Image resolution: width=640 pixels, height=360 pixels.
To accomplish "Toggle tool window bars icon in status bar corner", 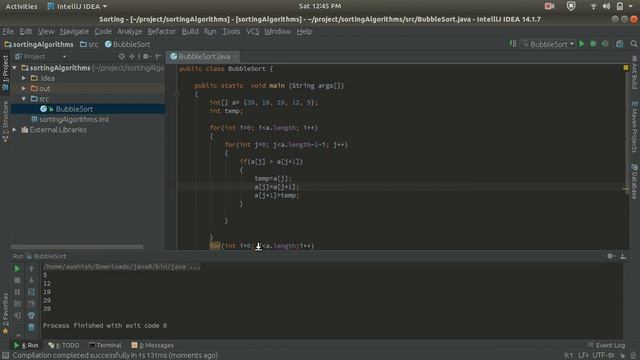I will coord(5,356).
